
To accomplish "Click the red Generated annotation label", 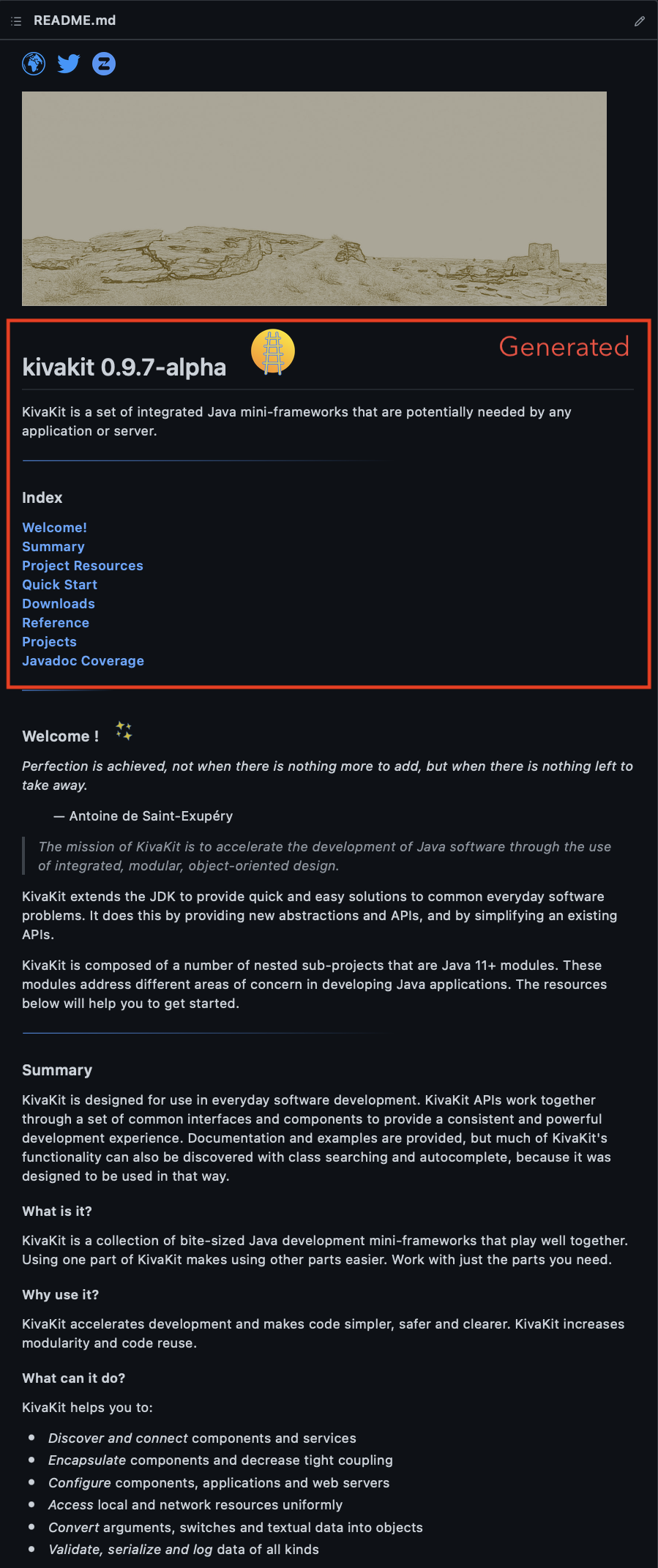I will (x=564, y=346).
